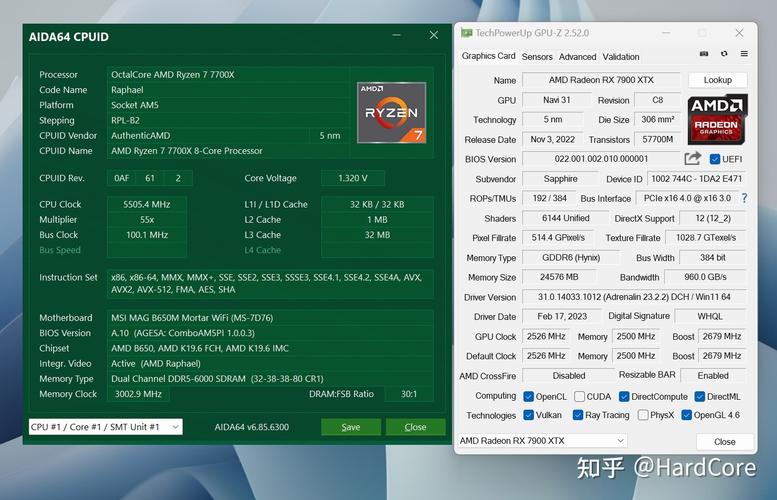Screen dimensions: 777x500
Task: Toggle the OpenCL checkbox
Action: [x=529, y=396]
